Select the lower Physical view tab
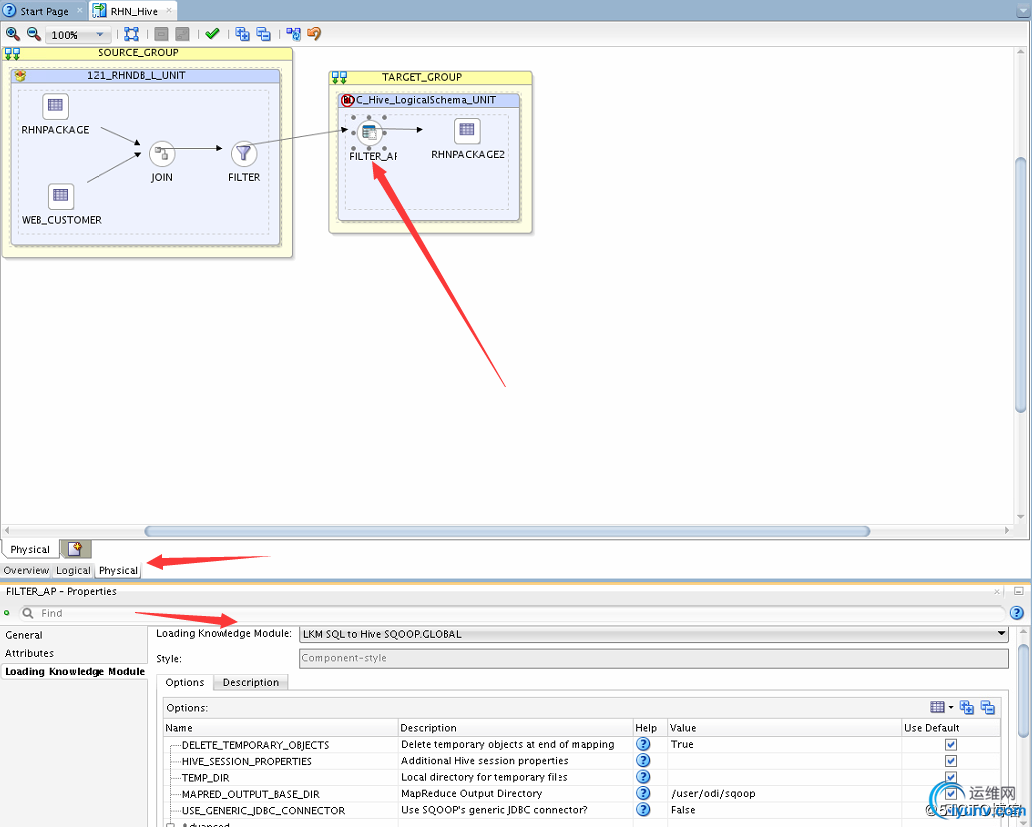Screen dimensions: 1032x827 118,570
